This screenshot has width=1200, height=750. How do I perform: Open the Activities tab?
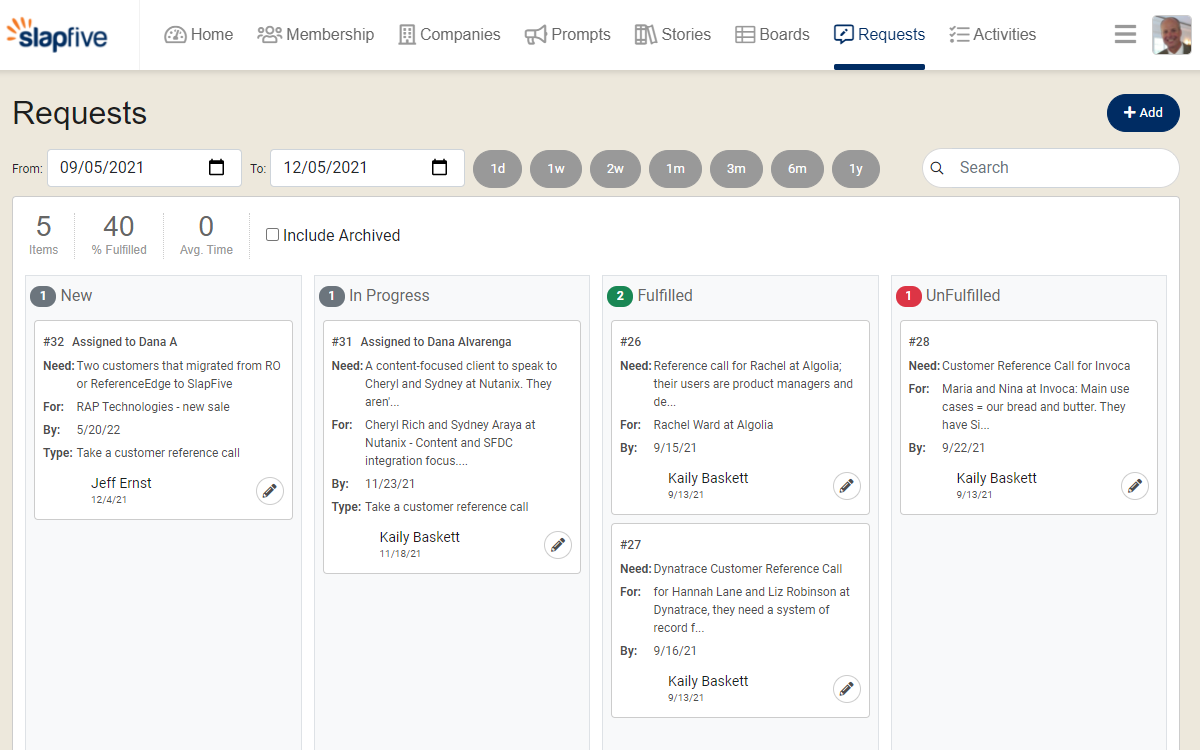coord(992,34)
